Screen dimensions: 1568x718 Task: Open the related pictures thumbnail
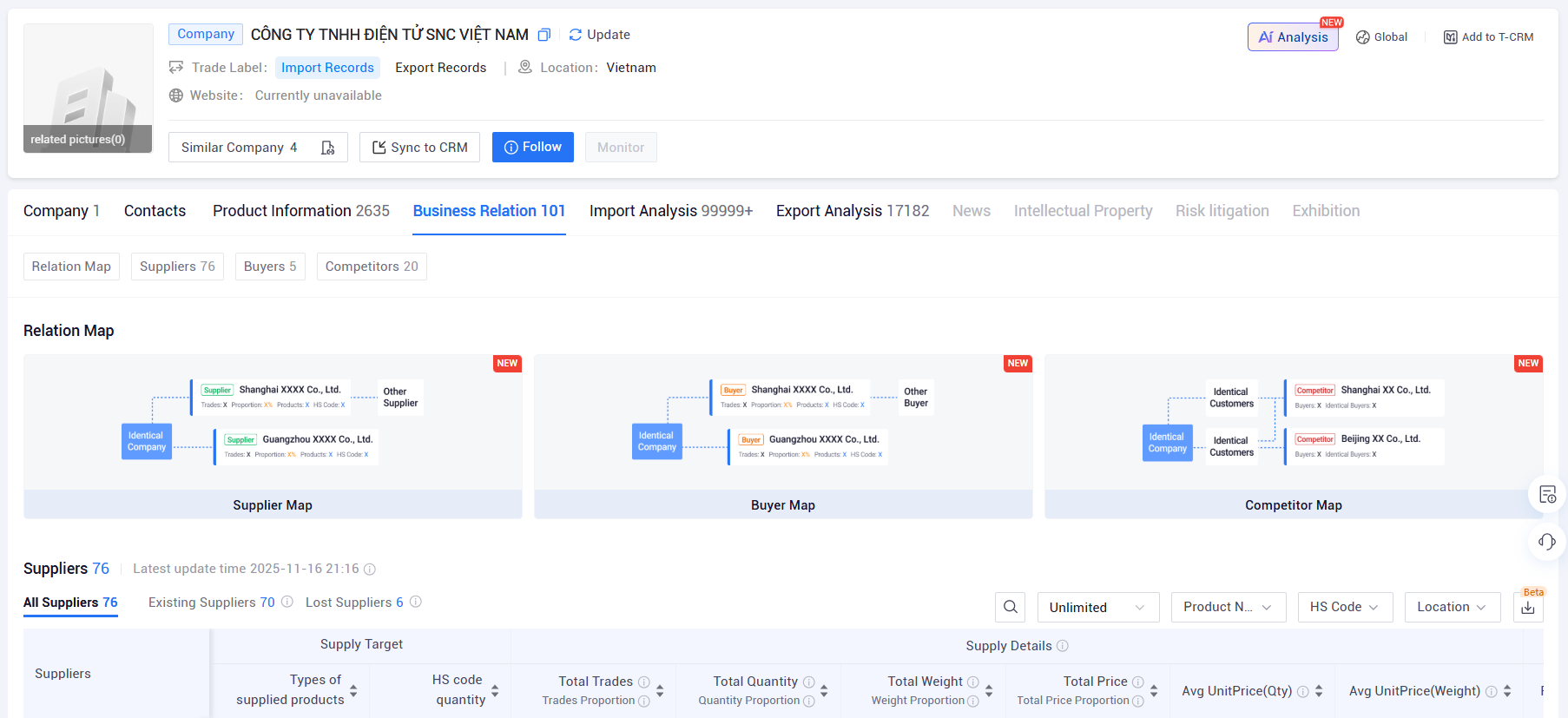pos(88,89)
